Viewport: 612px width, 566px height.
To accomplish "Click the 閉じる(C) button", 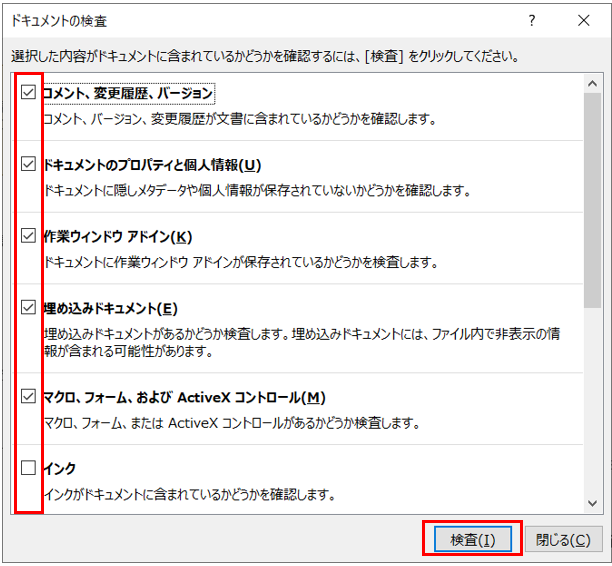I will 563,539.
